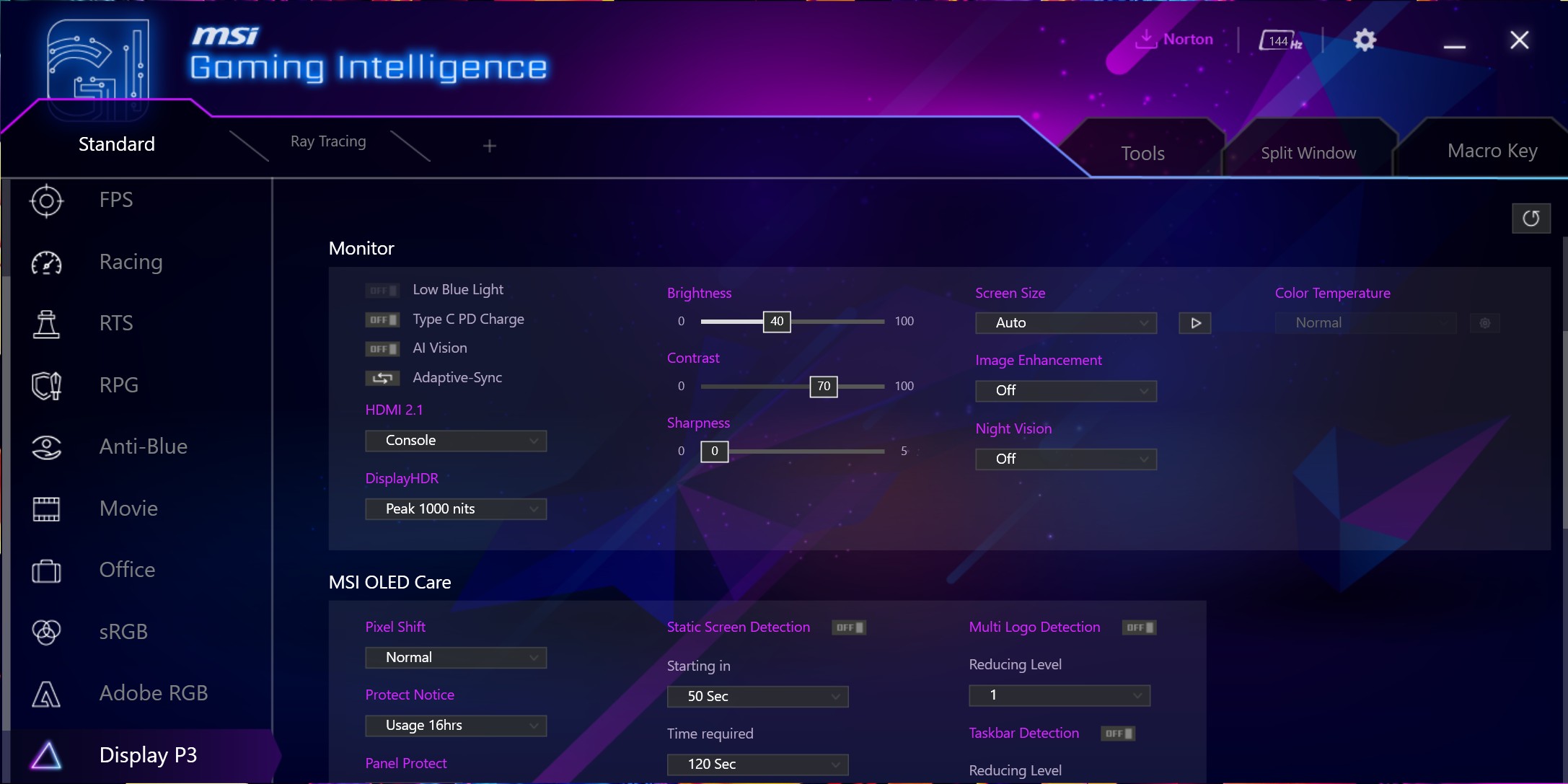Image resolution: width=1568 pixels, height=784 pixels.
Task: Click the Screen Size play arrow button
Action: click(1194, 323)
